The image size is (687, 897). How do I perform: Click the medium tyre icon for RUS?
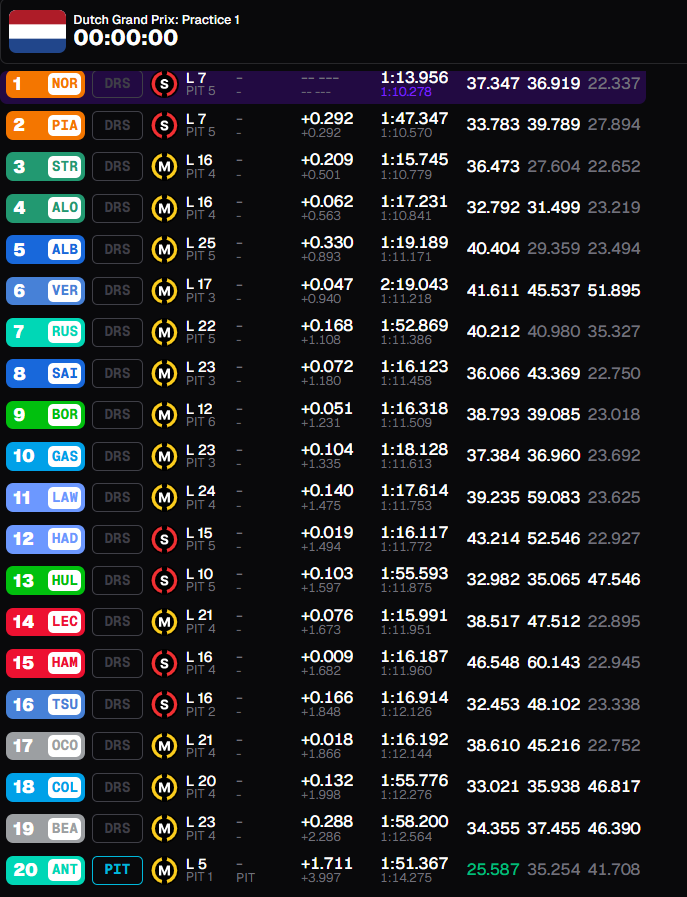(164, 332)
